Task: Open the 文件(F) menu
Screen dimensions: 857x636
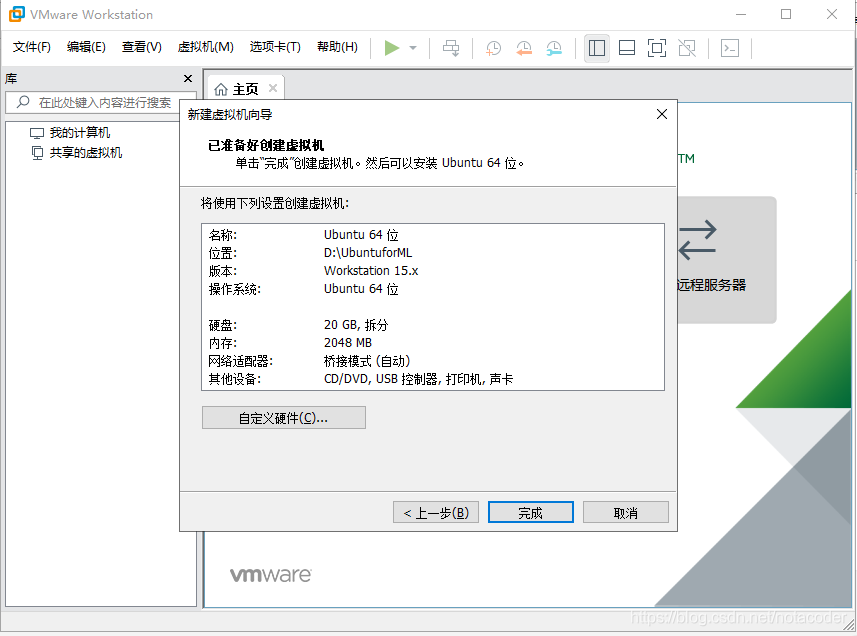Action: (32, 47)
